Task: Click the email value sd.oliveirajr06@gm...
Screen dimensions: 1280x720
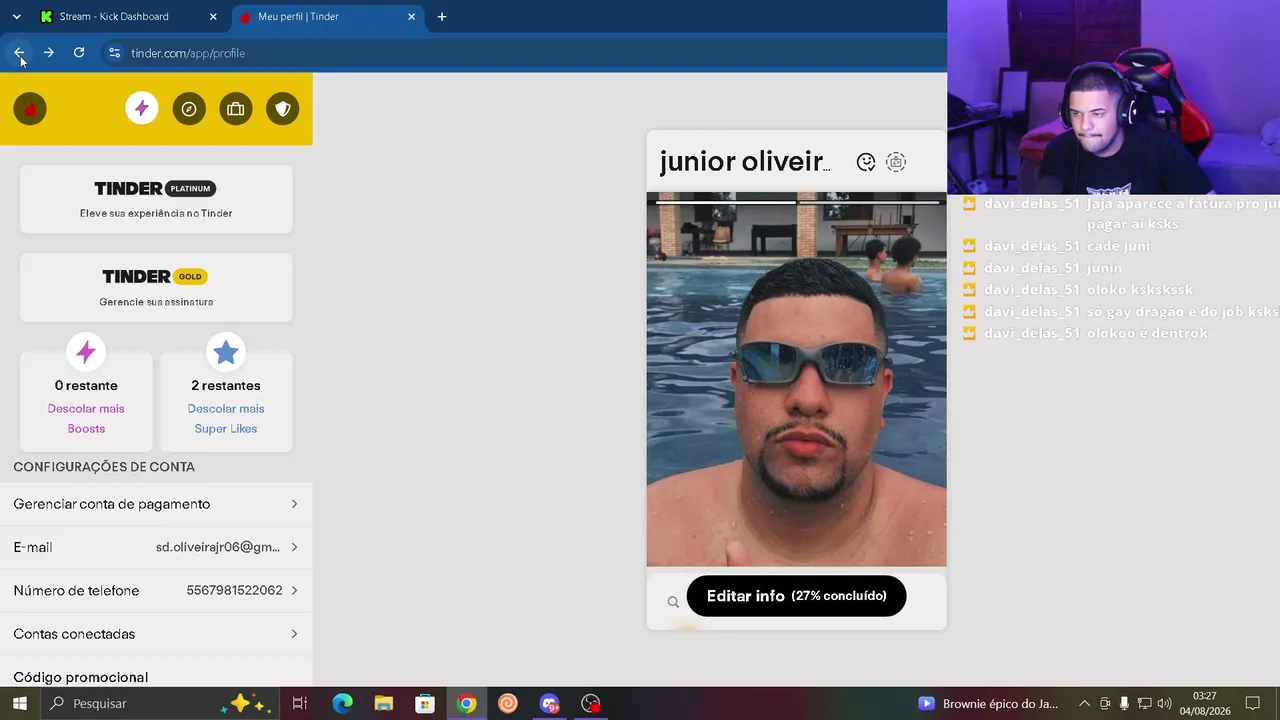Action: click(x=218, y=547)
